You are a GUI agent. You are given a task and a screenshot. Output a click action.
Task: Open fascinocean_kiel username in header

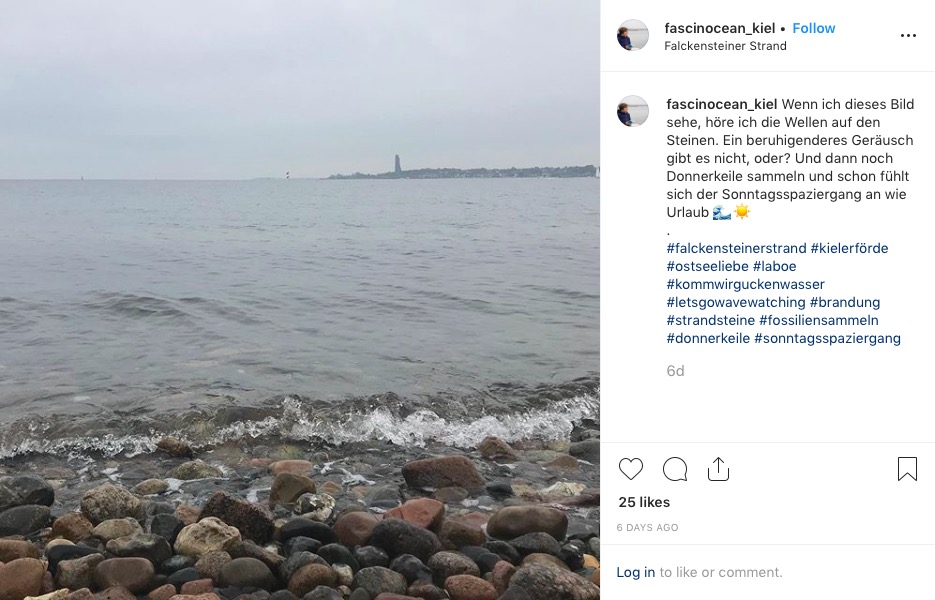(x=720, y=28)
